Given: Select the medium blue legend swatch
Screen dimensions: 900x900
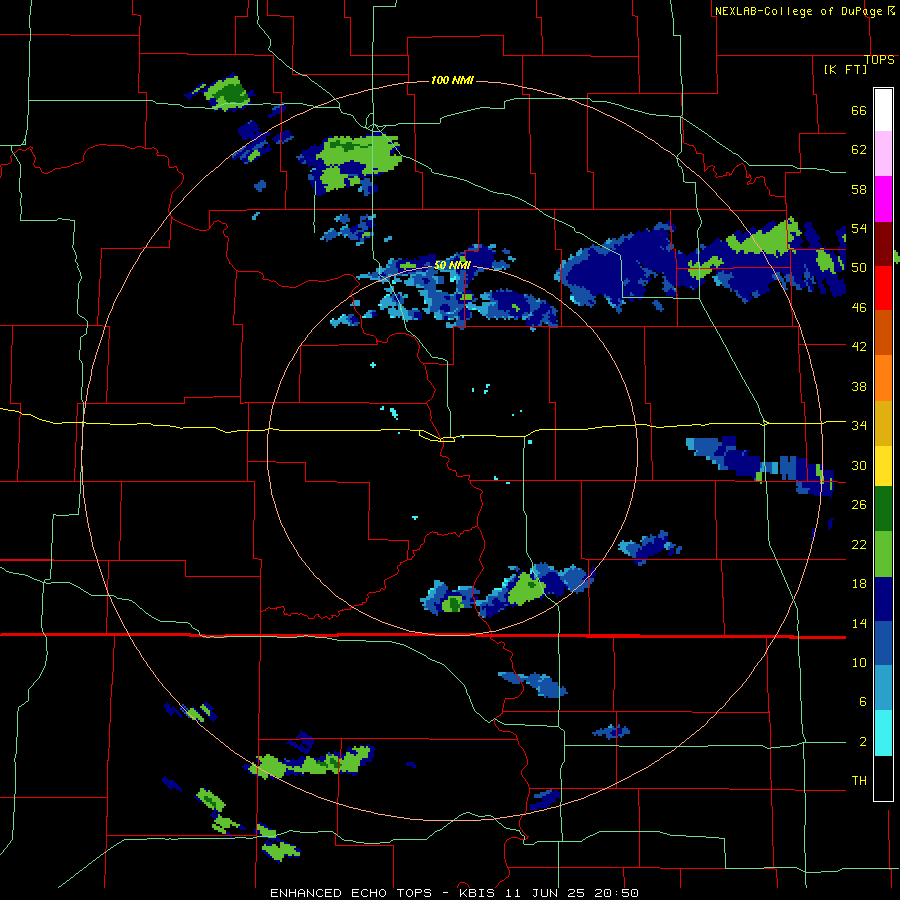Looking at the screenshot, I should pos(883,643).
